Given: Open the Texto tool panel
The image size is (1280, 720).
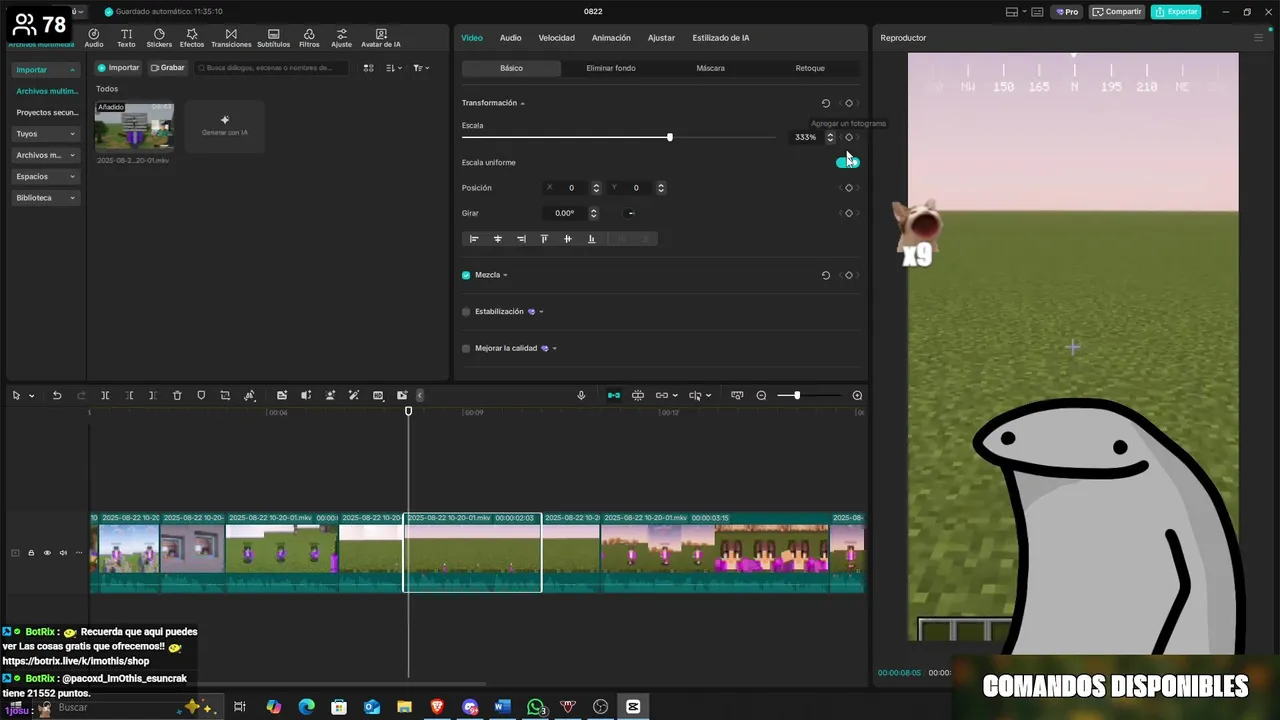Looking at the screenshot, I should point(126,38).
